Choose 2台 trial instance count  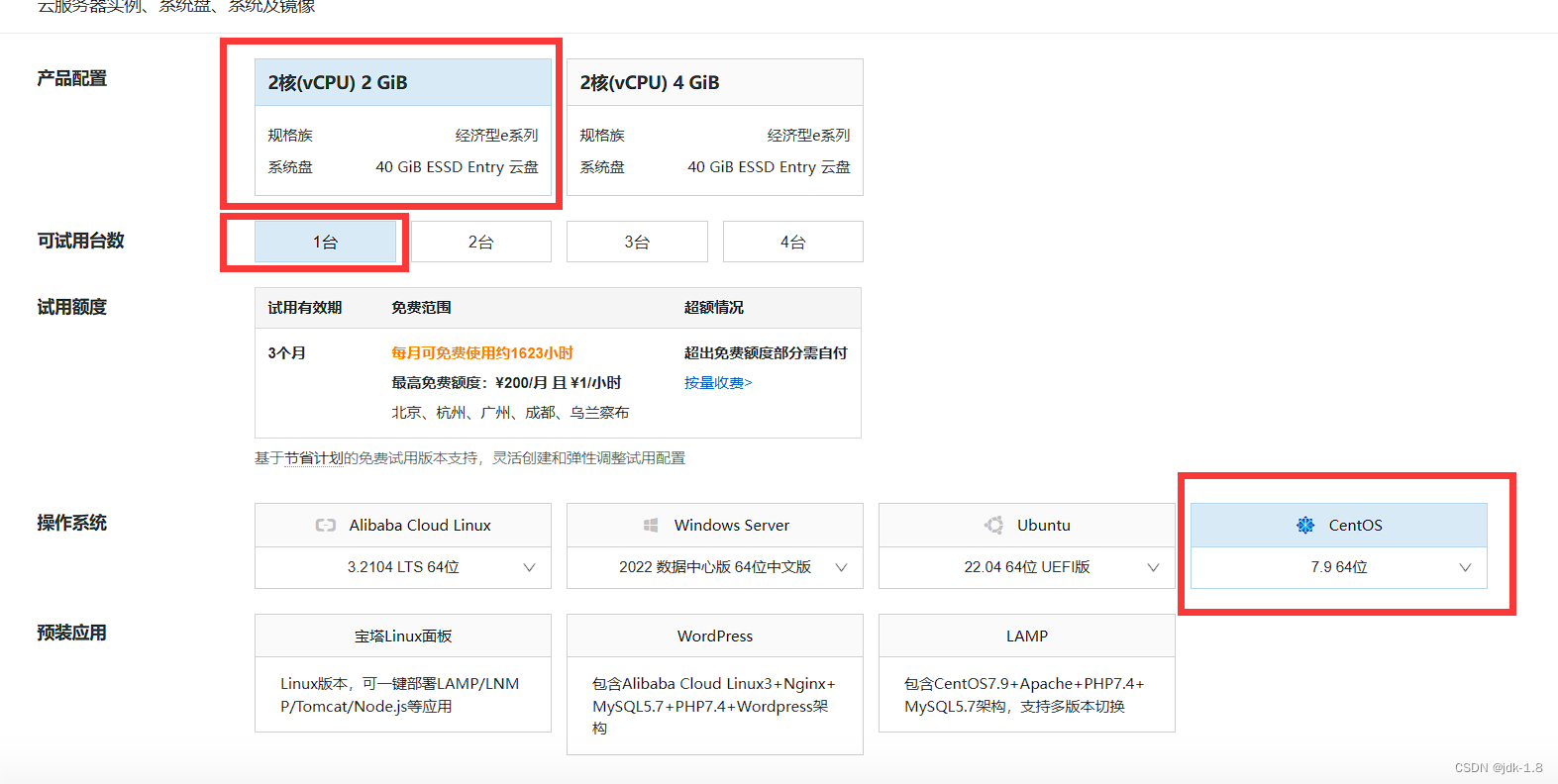click(481, 242)
